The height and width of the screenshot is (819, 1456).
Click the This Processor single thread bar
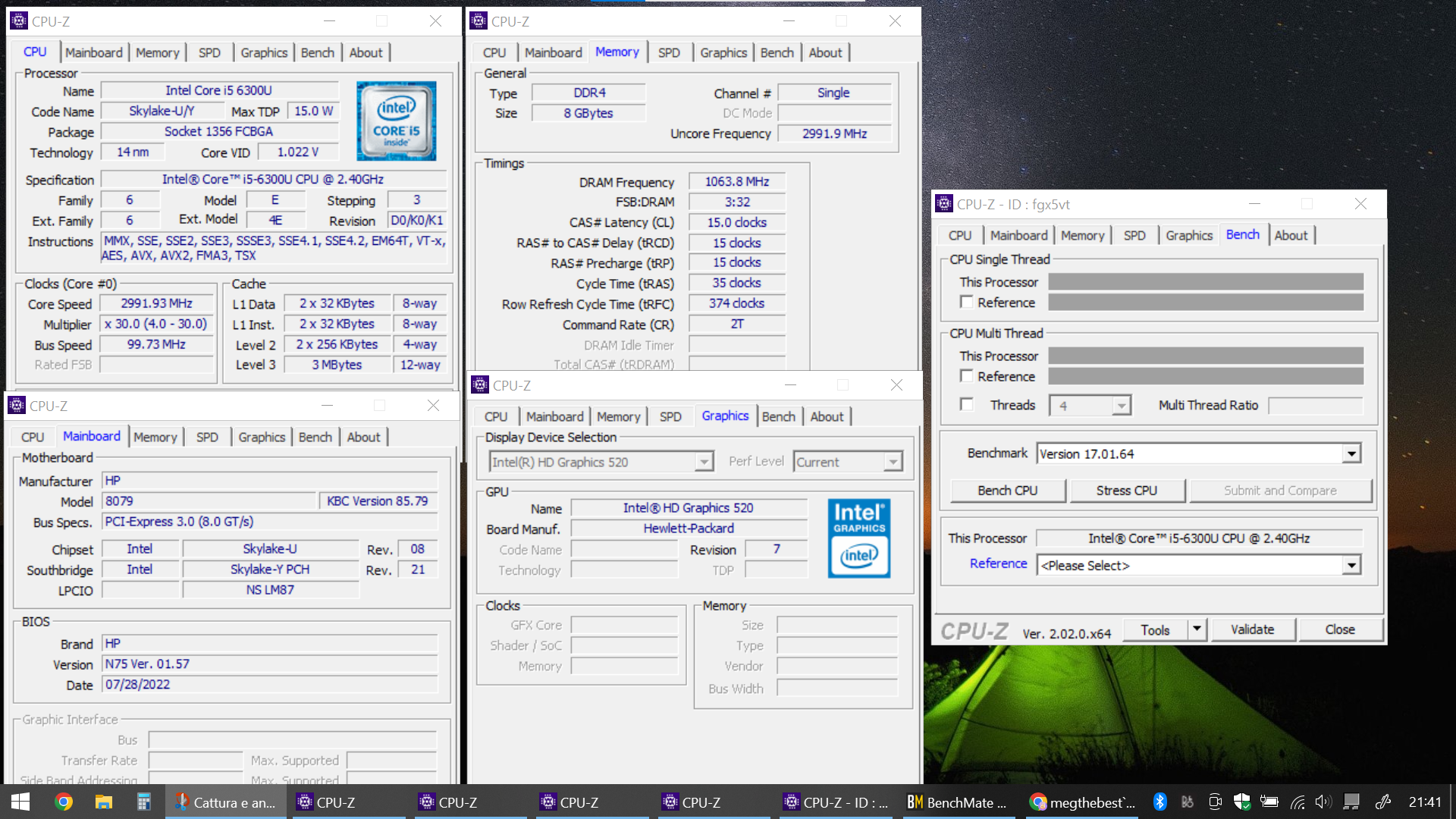(1206, 282)
